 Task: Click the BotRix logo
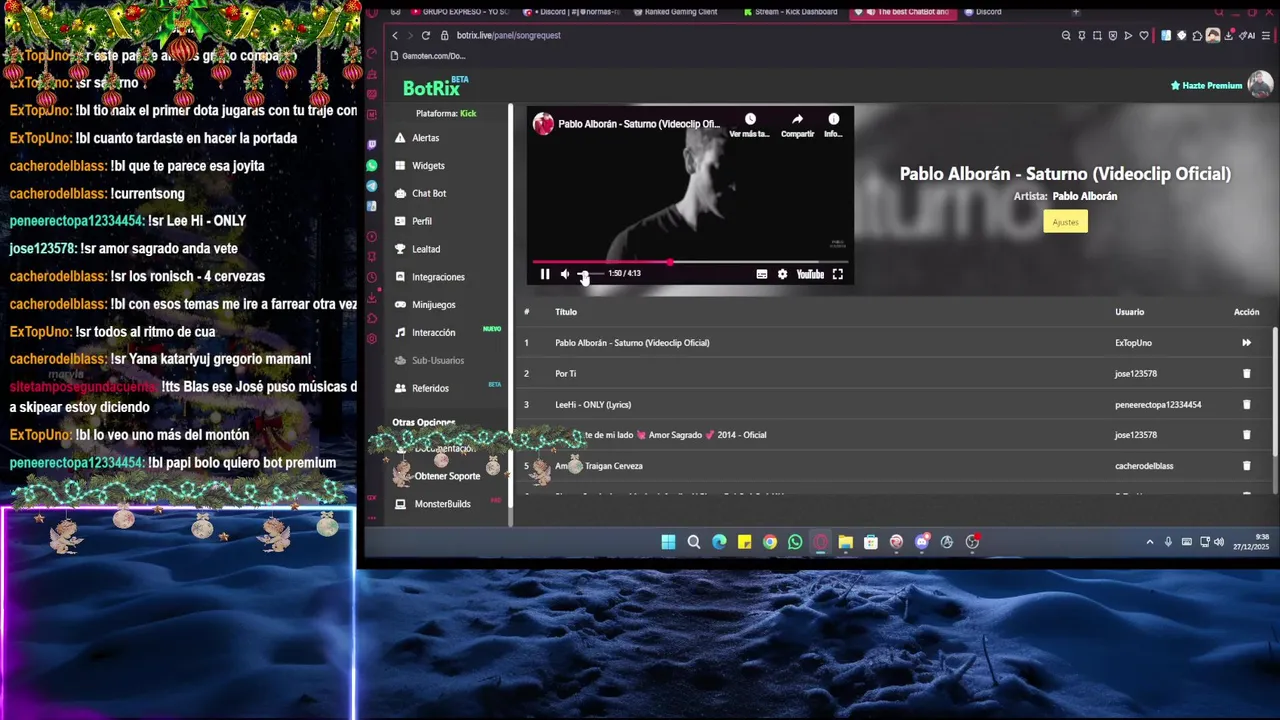tap(436, 87)
